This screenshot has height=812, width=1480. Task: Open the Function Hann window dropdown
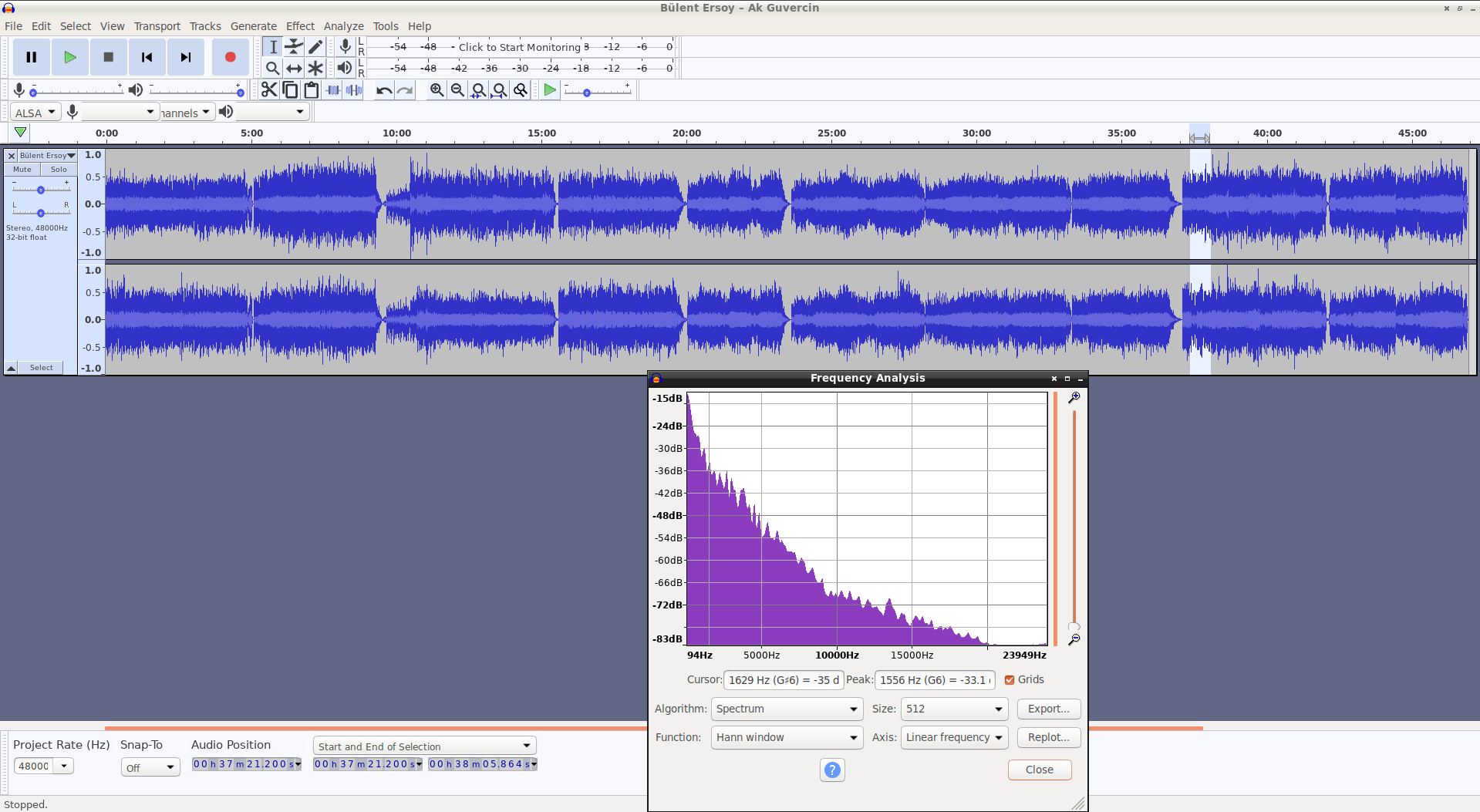coord(787,737)
